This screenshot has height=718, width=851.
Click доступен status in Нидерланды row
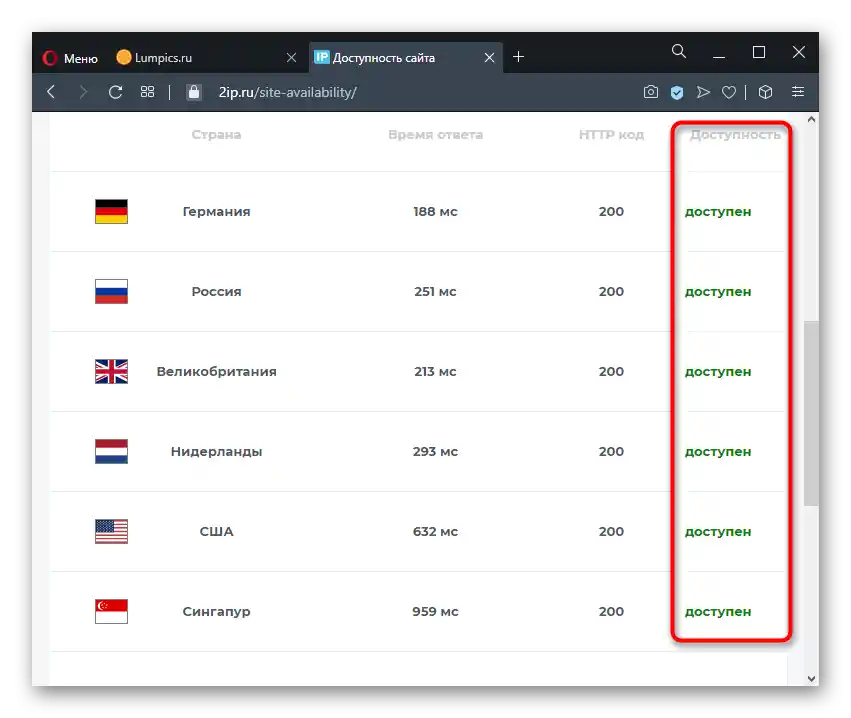717,452
